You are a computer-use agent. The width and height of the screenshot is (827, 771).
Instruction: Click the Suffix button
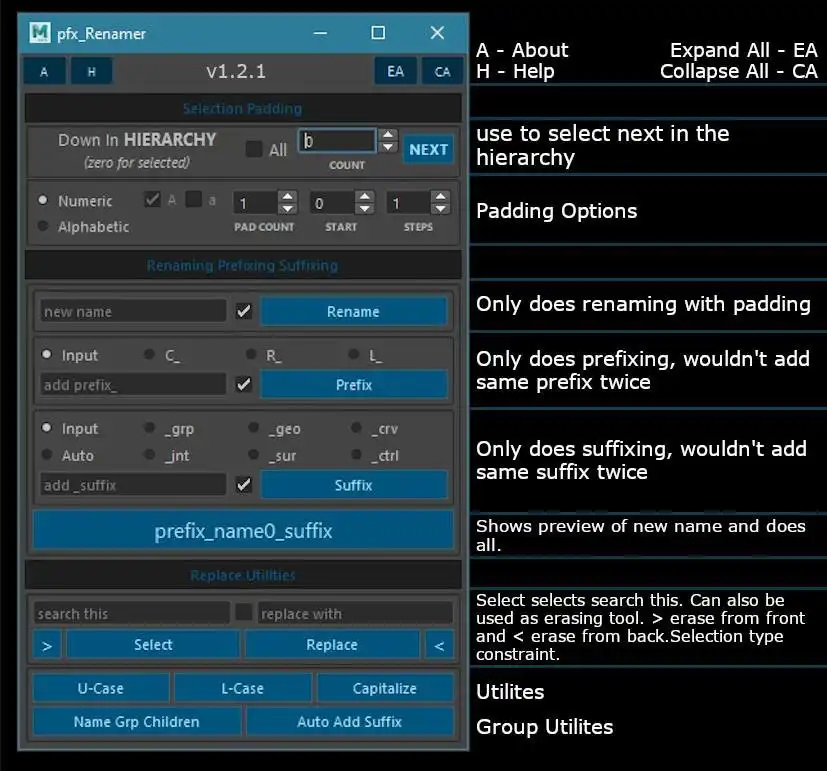[x=353, y=485]
